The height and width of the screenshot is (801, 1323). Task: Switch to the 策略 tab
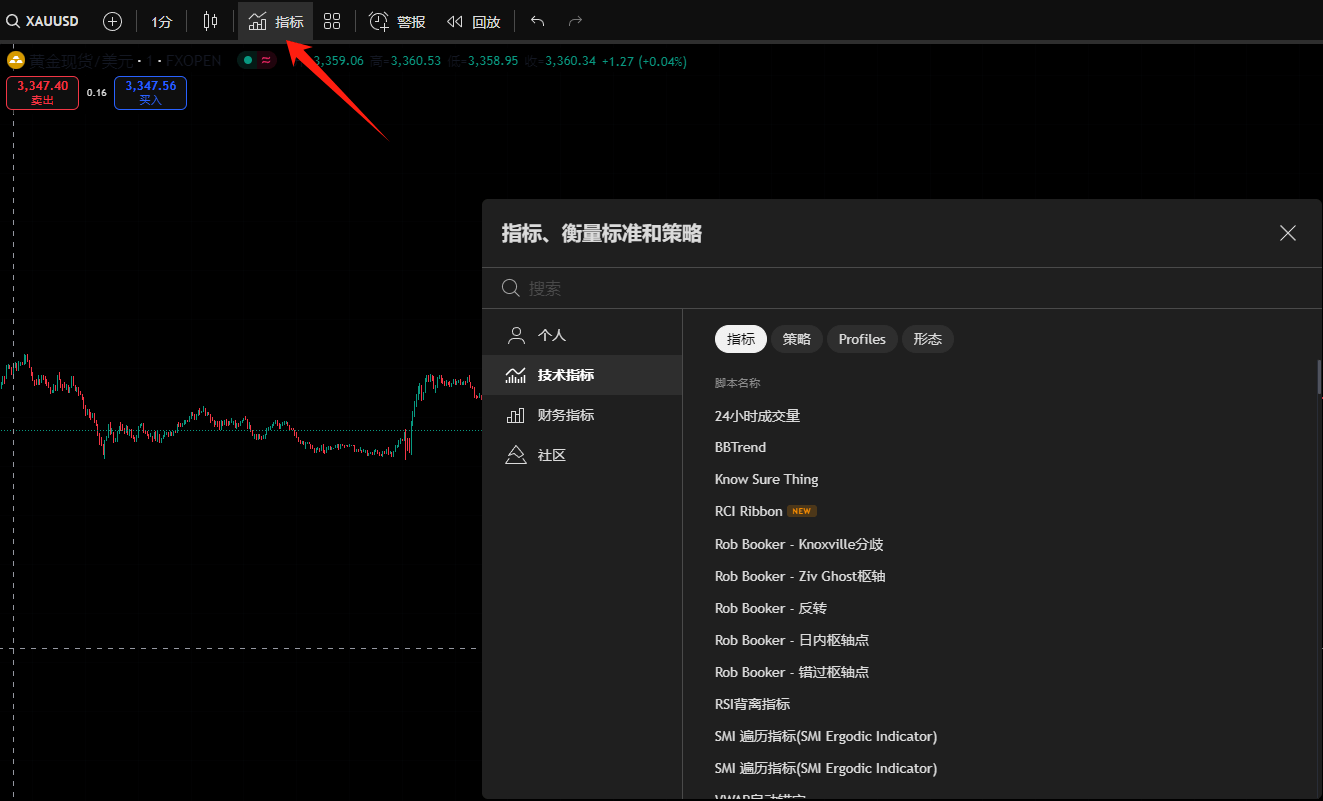pos(797,339)
